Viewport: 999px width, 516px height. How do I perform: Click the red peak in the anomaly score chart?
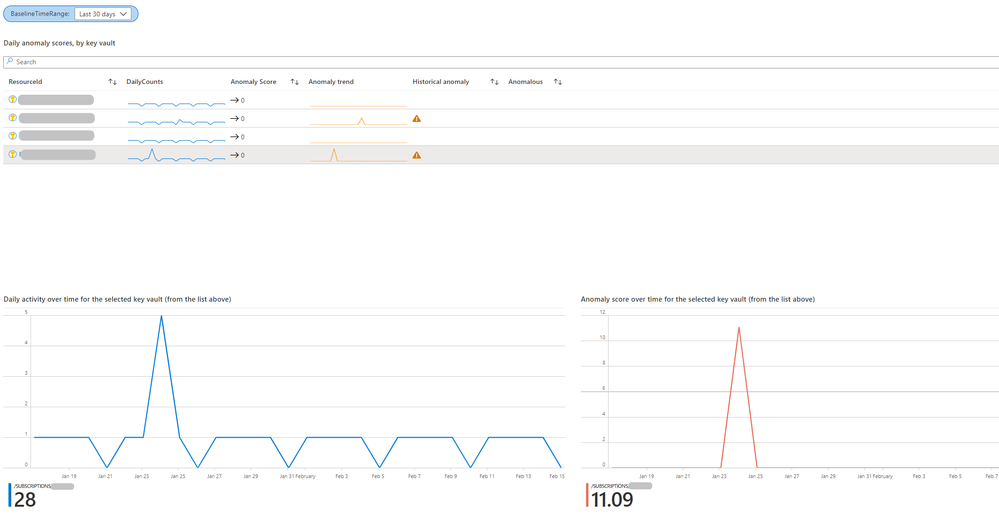click(x=738, y=328)
